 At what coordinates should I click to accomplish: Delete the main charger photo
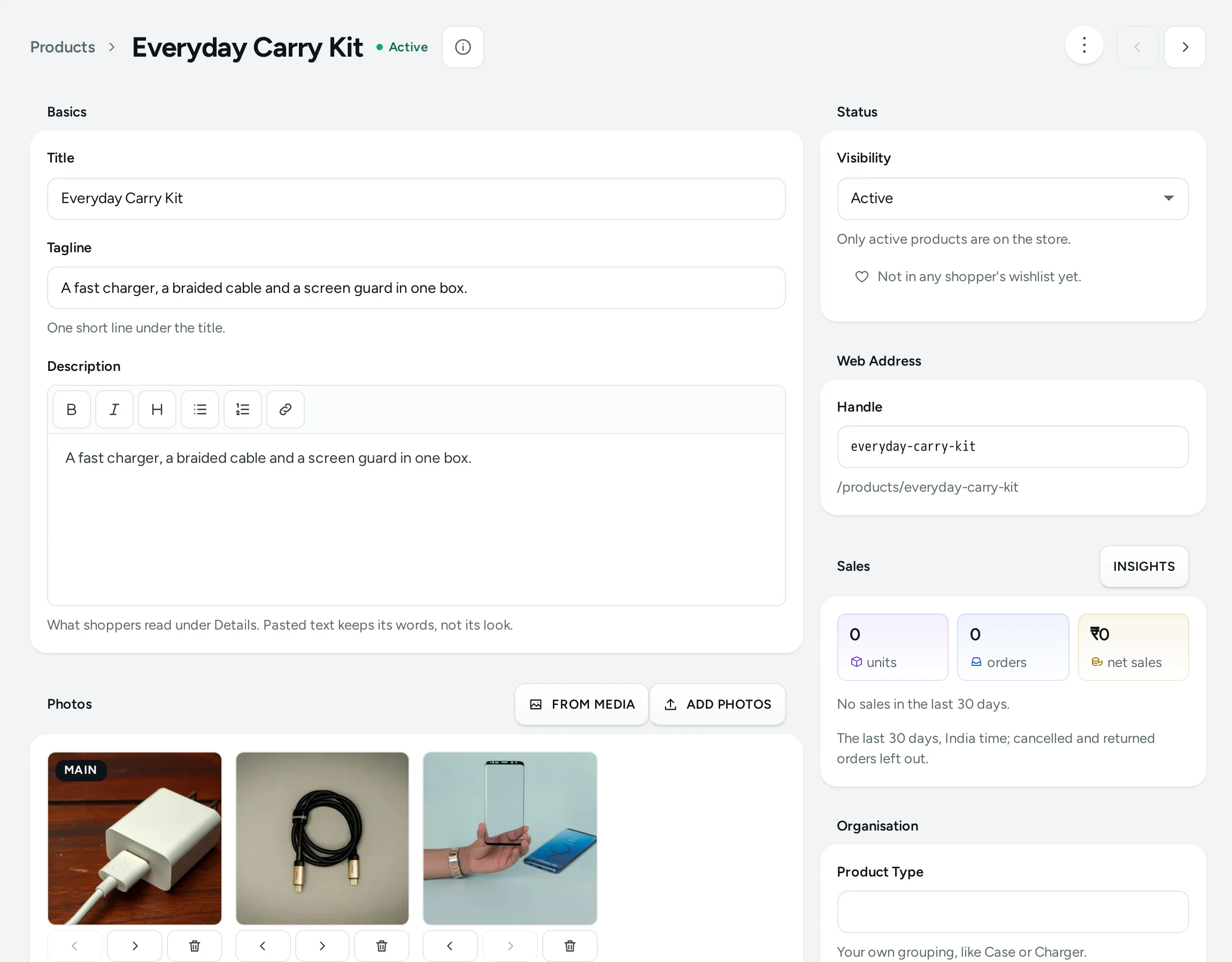(195, 945)
